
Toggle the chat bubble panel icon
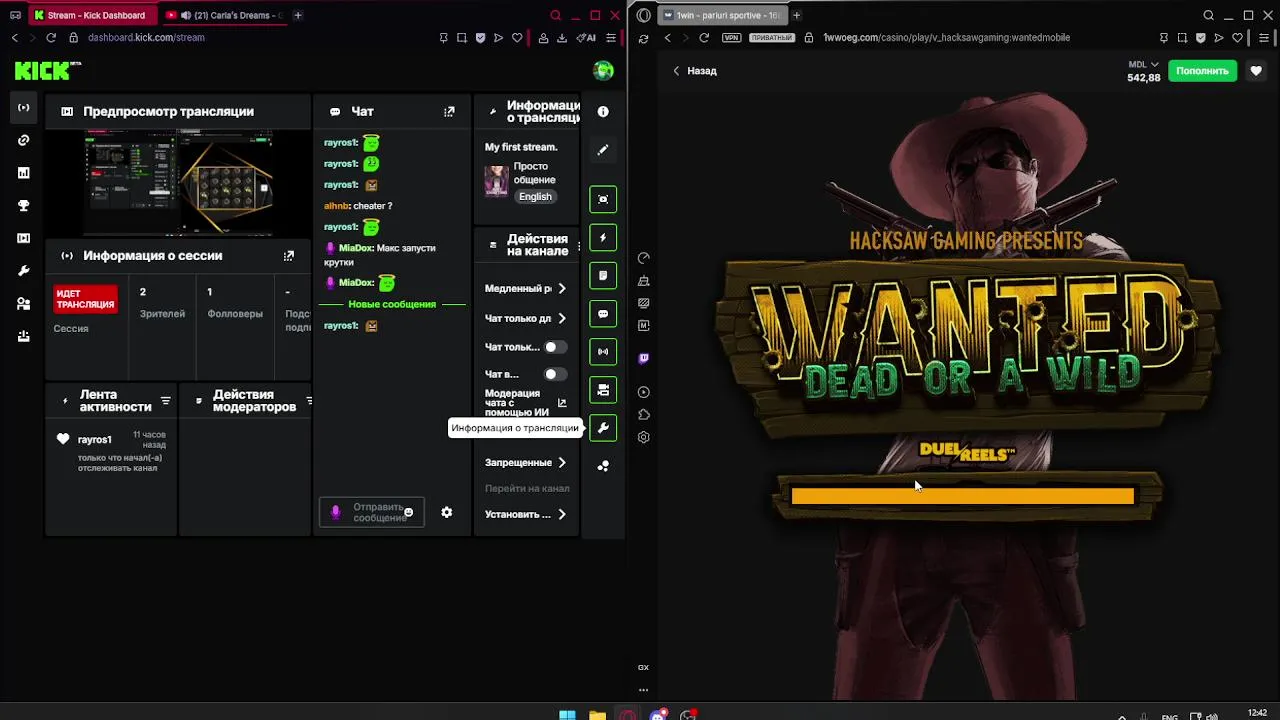[x=603, y=313]
